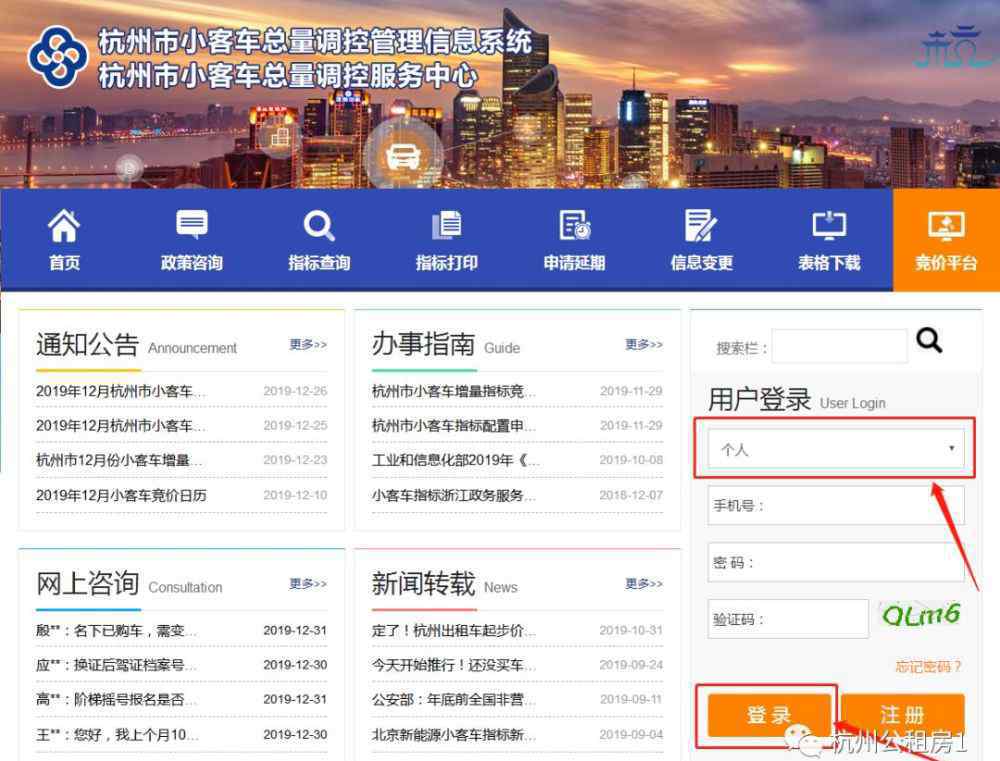The height and width of the screenshot is (761, 1000).
Task: Open 指标打印 document icon
Action: tap(446, 226)
